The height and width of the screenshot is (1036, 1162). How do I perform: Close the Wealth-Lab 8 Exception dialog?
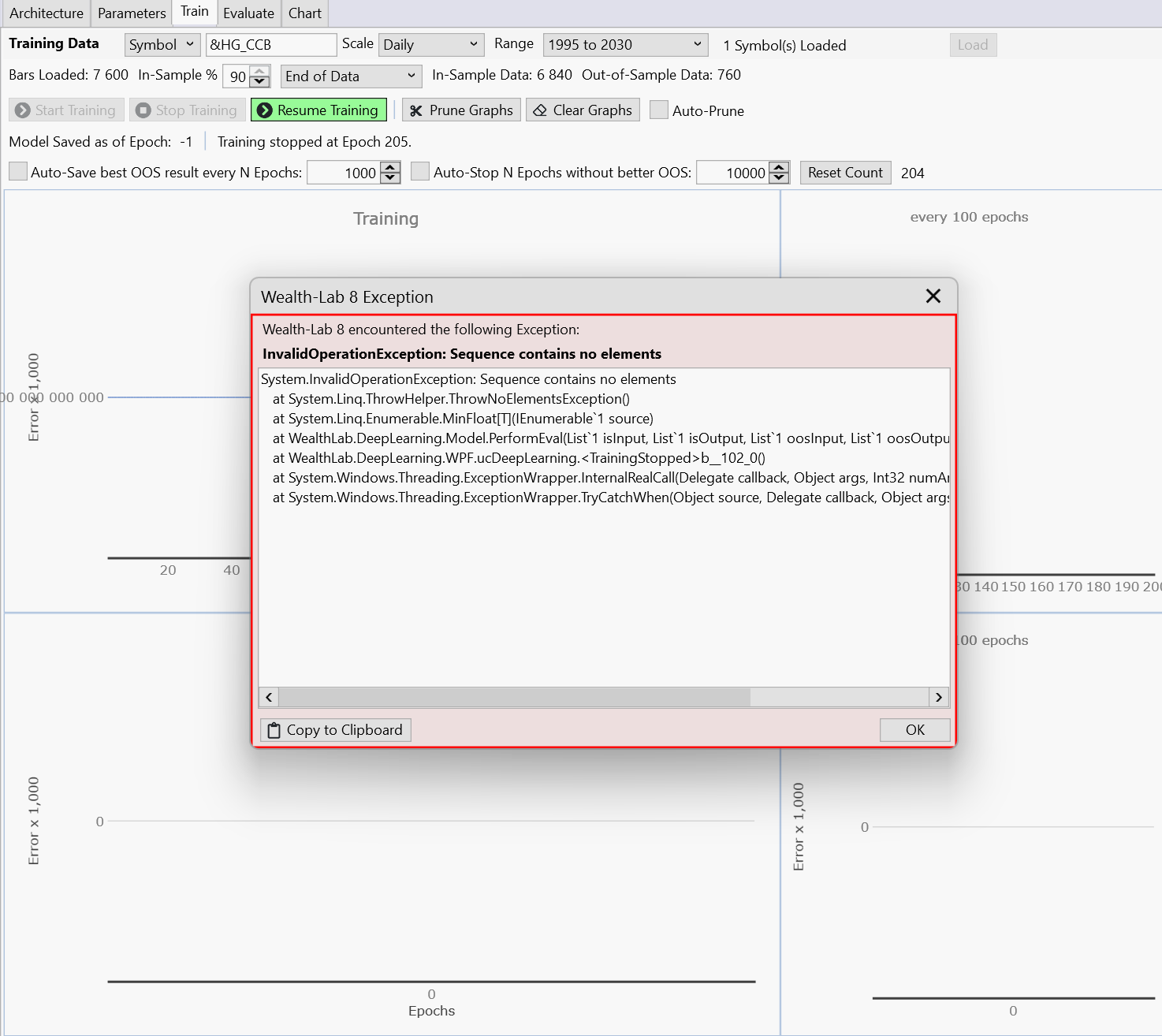click(933, 296)
